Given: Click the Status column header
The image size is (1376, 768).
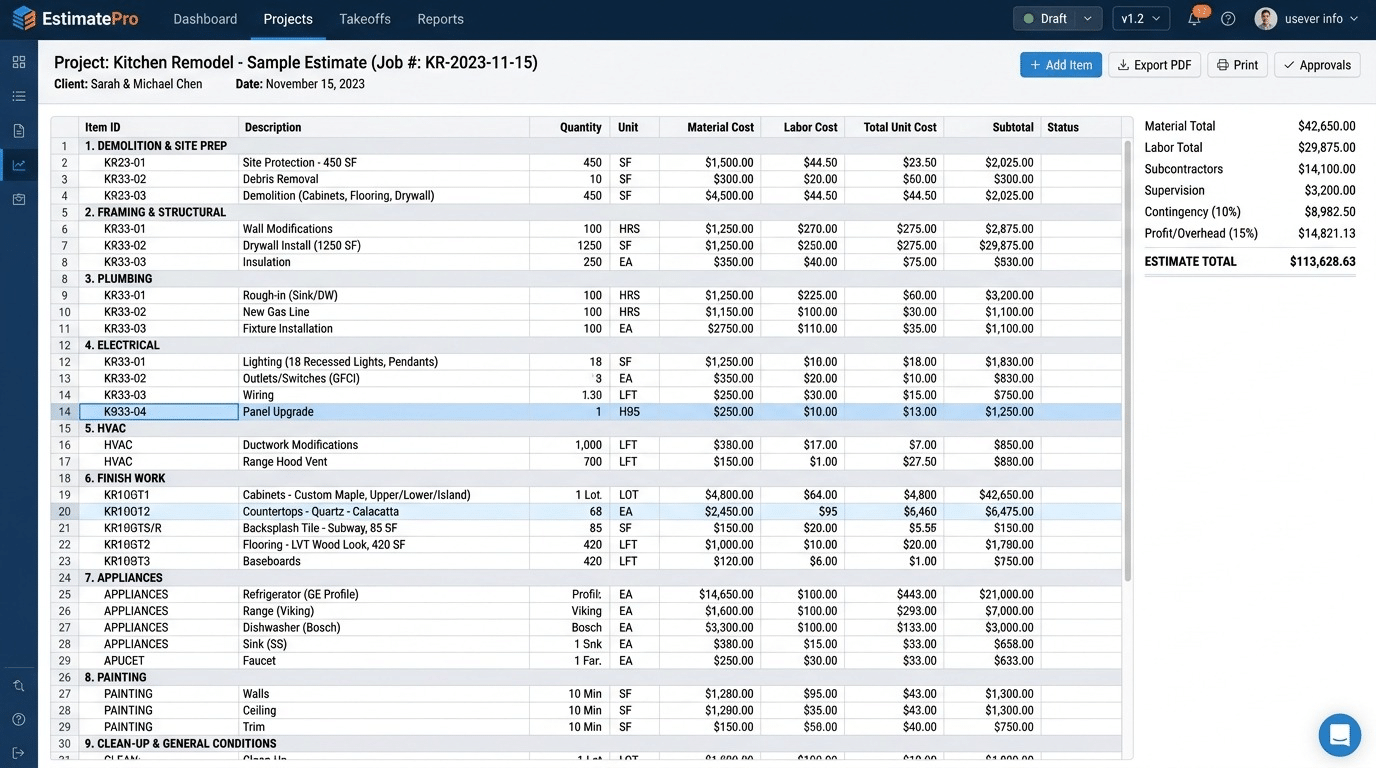Looking at the screenshot, I should click(x=1081, y=127).
